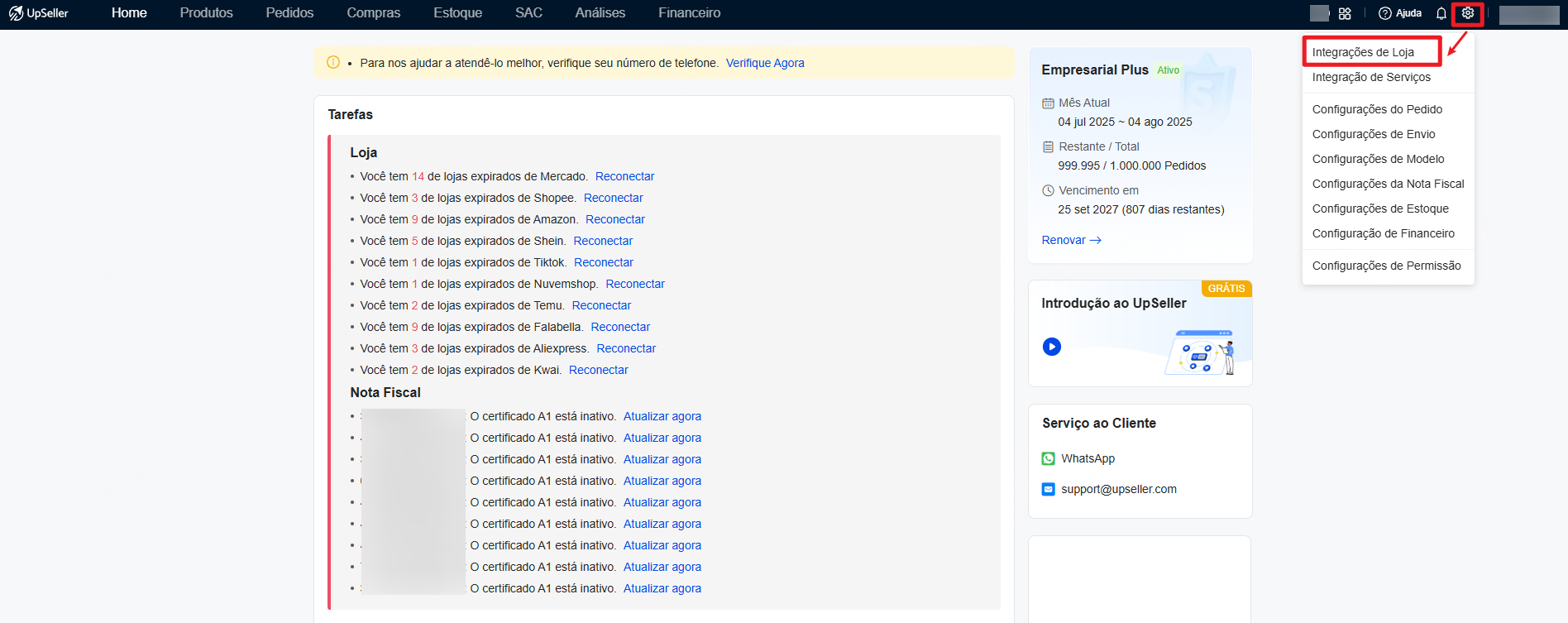The width and height of the screenshot is (1568, 623).
Task: Go to the Home tab
Action: point(129,13)
